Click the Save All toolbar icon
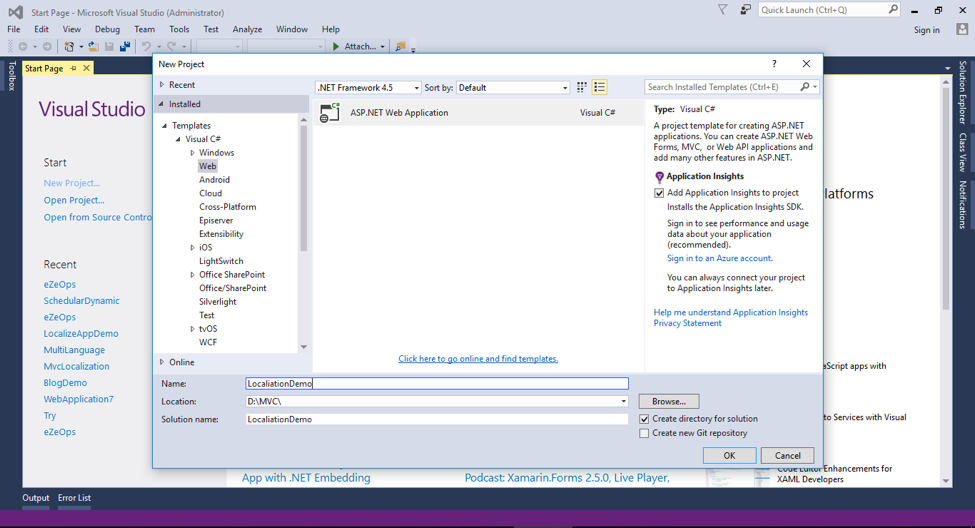Screen dimensions: 975x528 pyautogui.click(x=125, y=46)
